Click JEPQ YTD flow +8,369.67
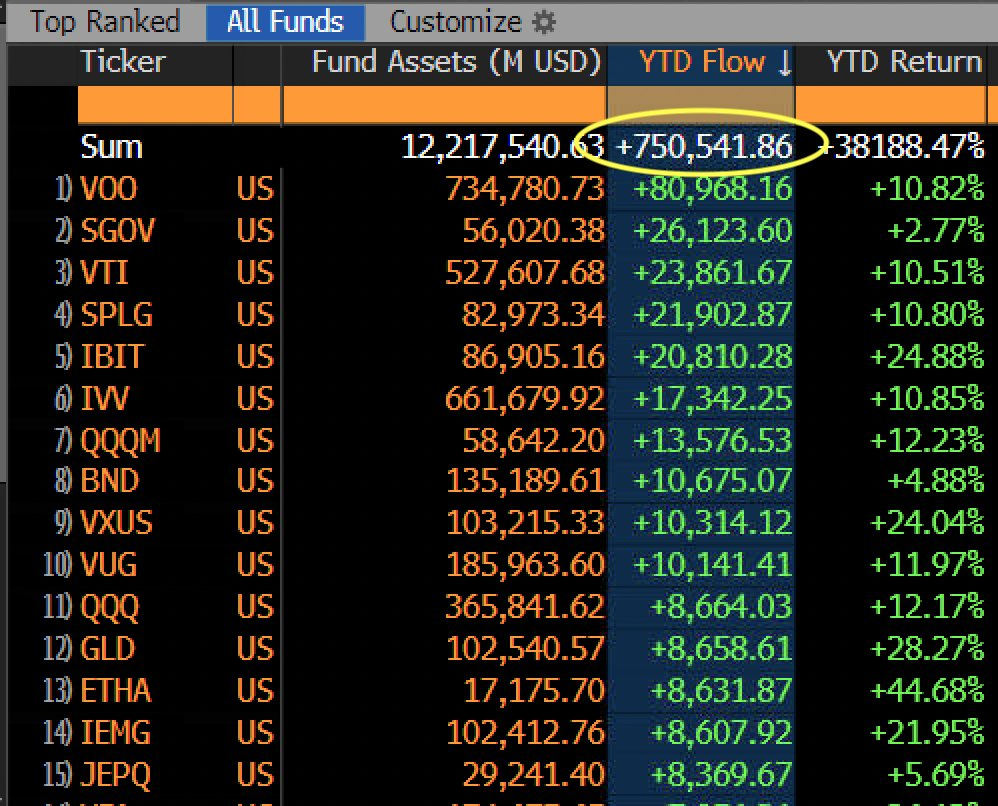Viewport: 998px width, 806px height. click(721, 775)
